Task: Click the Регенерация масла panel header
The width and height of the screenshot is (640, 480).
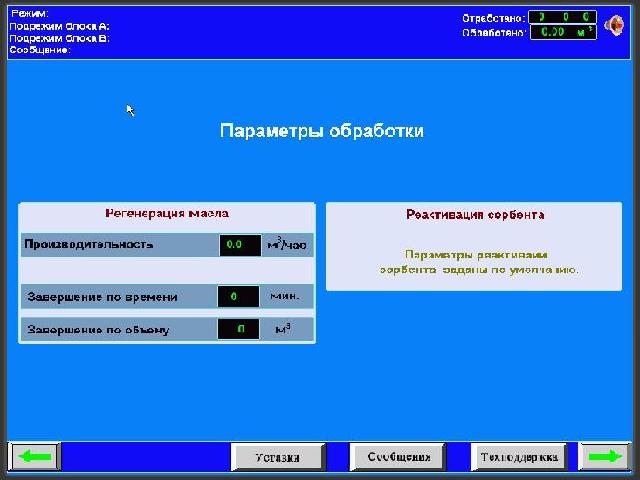Action: tap(167, 213)
